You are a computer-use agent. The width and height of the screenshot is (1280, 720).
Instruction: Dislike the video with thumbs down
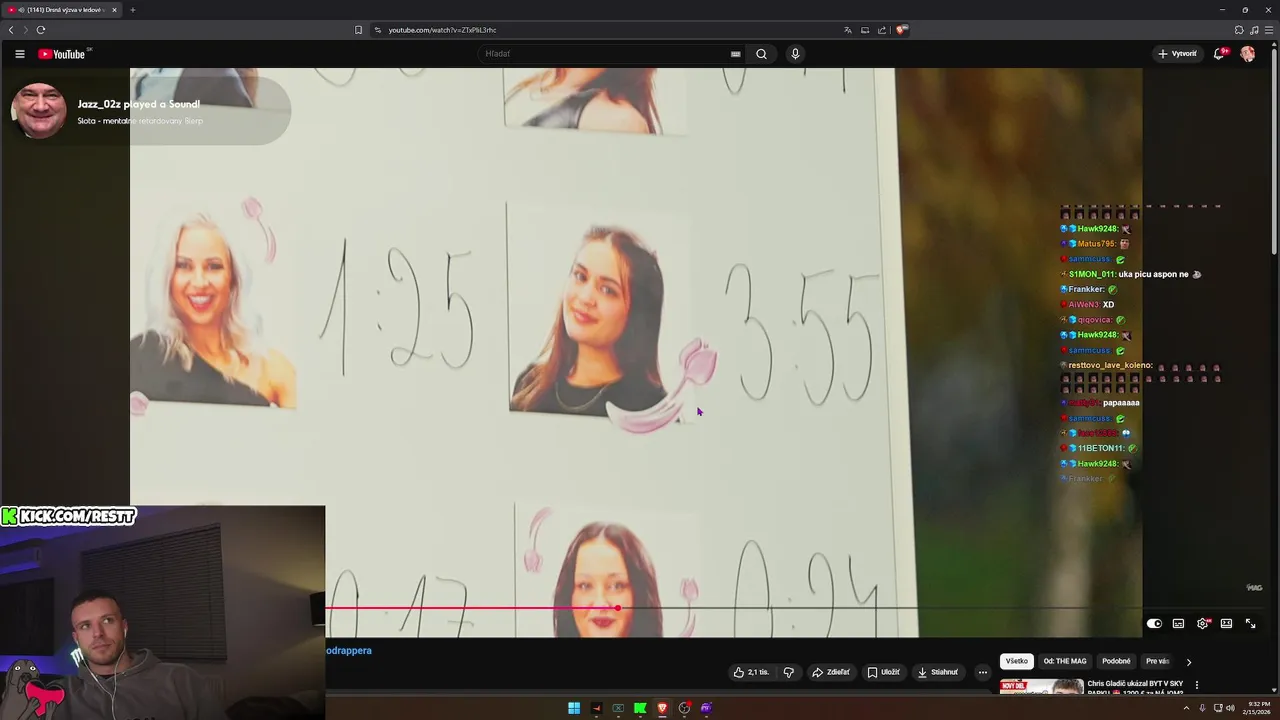[789, 672]
